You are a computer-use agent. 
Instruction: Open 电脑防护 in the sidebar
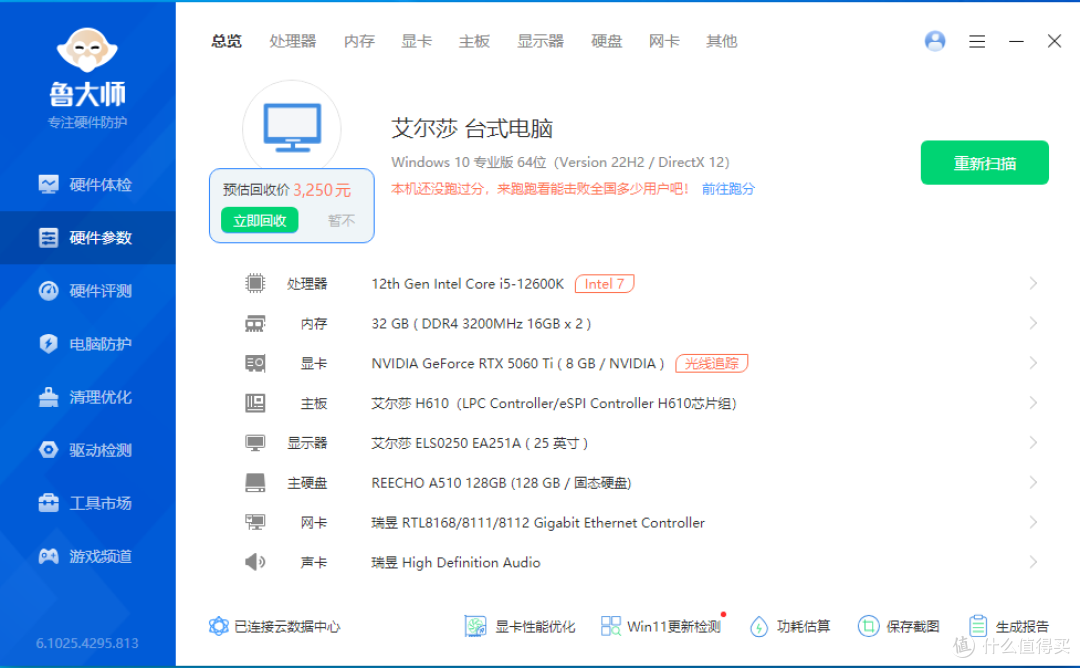[x=87, y=344]
